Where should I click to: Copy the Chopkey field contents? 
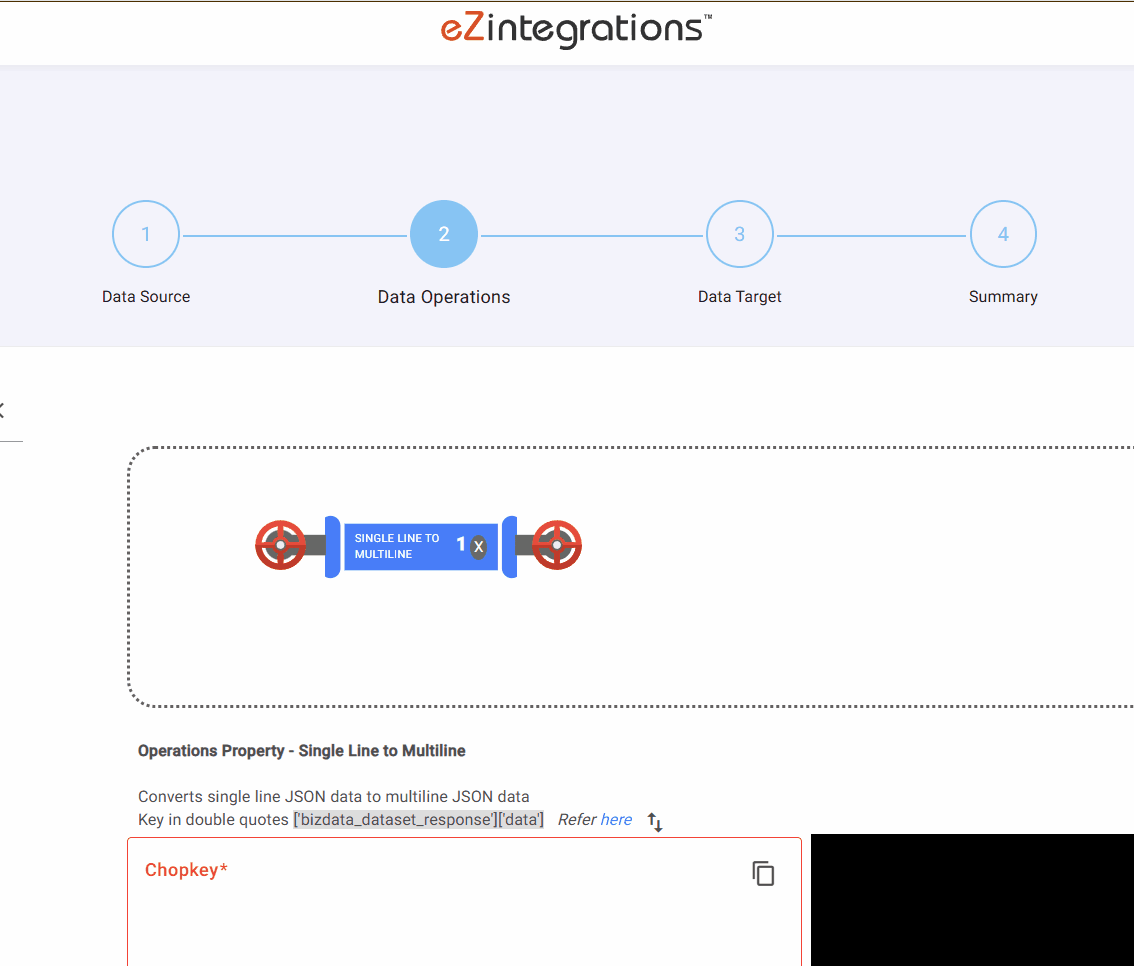763,873
